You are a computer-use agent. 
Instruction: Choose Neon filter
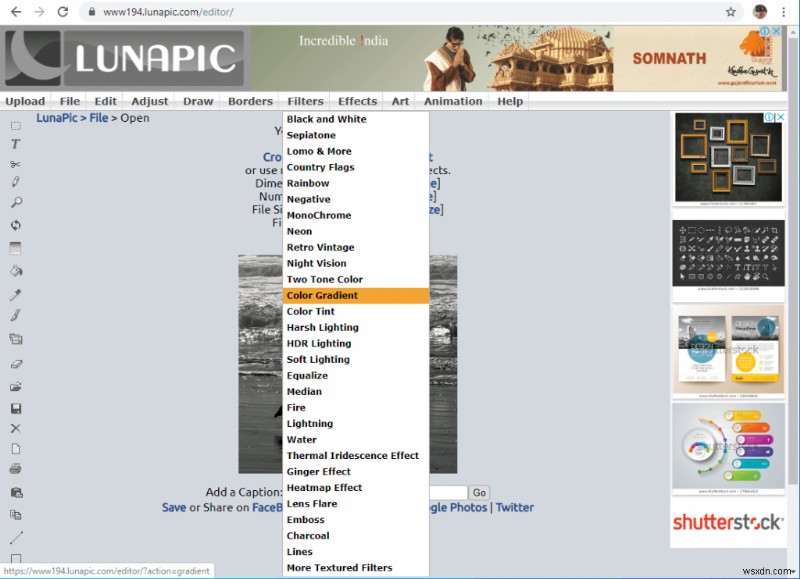click(x=356, y=231)
